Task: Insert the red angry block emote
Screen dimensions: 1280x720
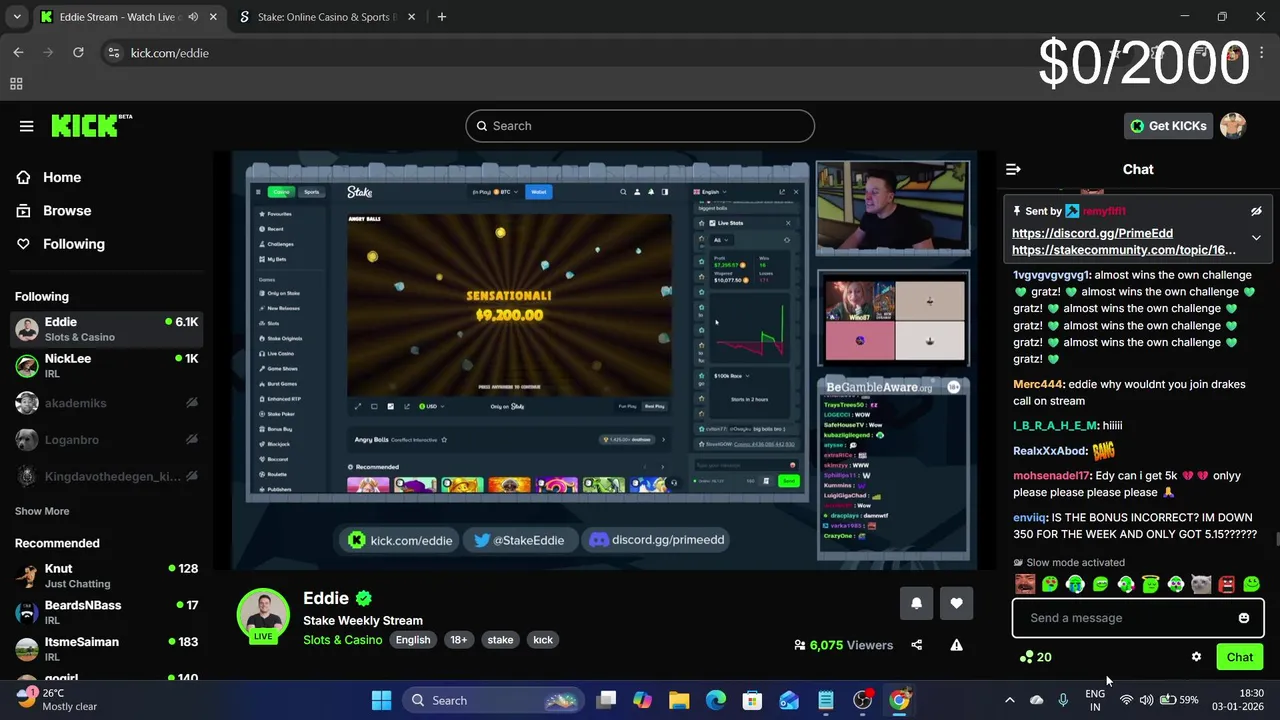Action: click(x=1226, y=584)
